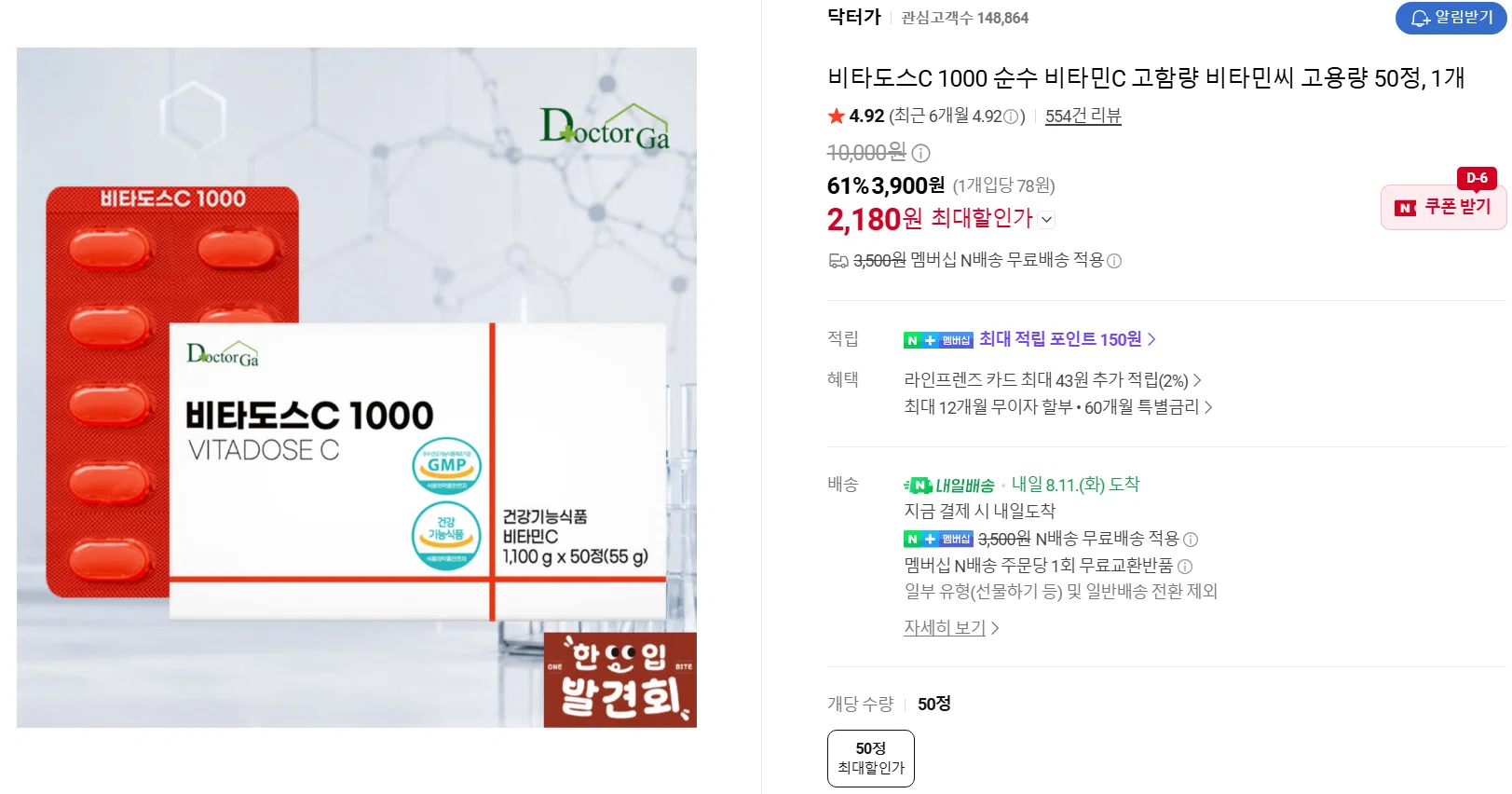Click the info icon beside 무료교환반품
This screenshot has width=1512, height=794.
pyautogui.click(x=1185, y=567)
